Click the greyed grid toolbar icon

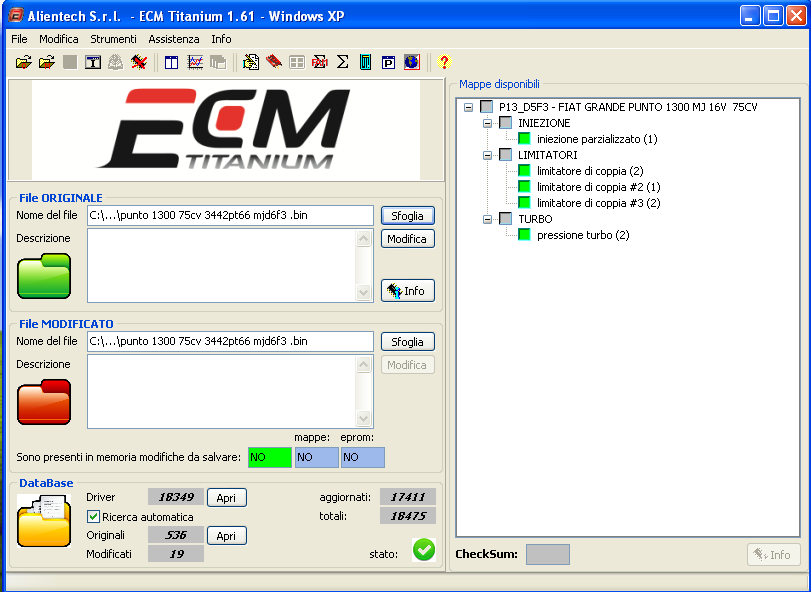[297, 63]
